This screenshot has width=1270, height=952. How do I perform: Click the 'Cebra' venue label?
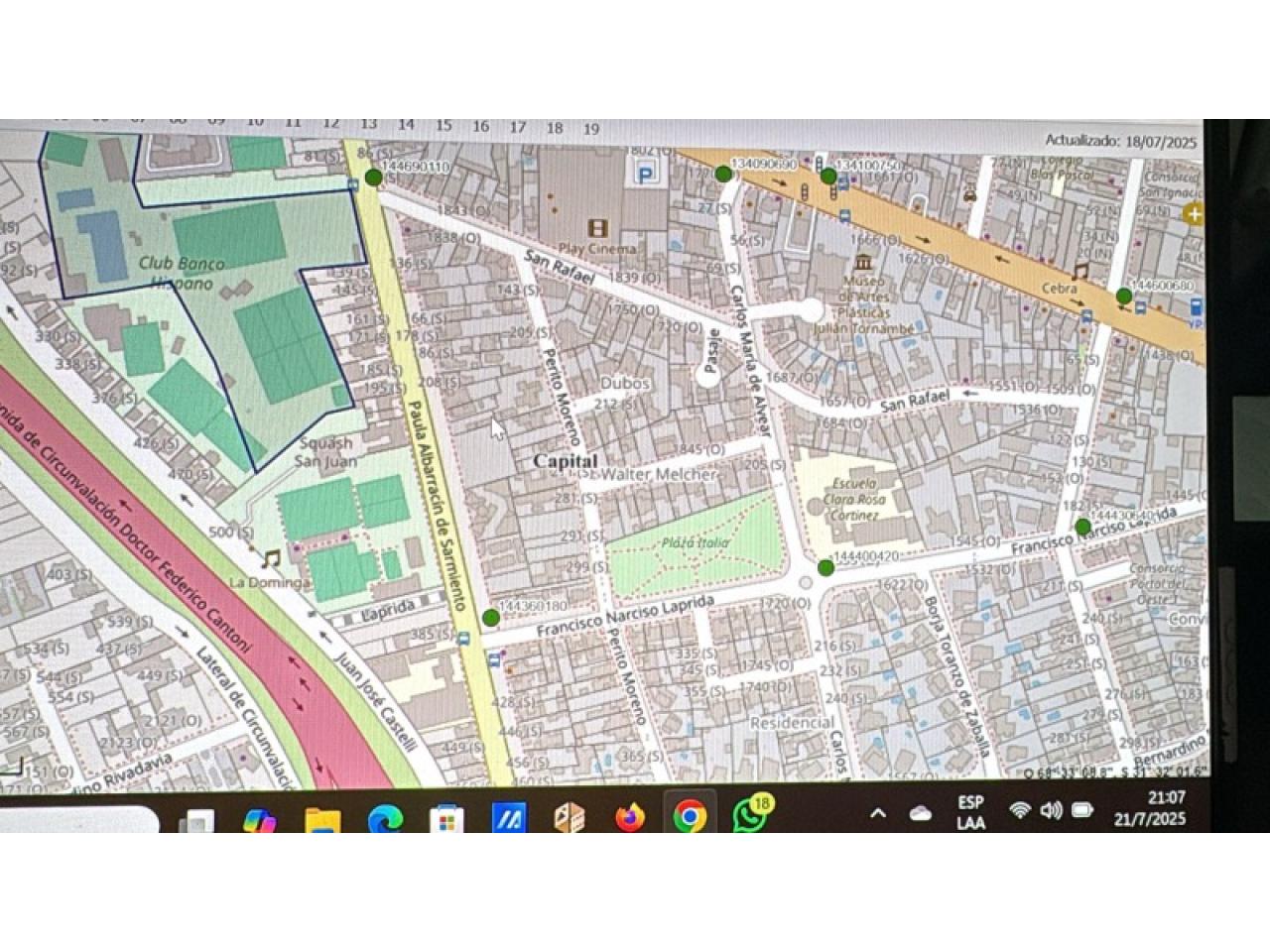click(1059, 289)
